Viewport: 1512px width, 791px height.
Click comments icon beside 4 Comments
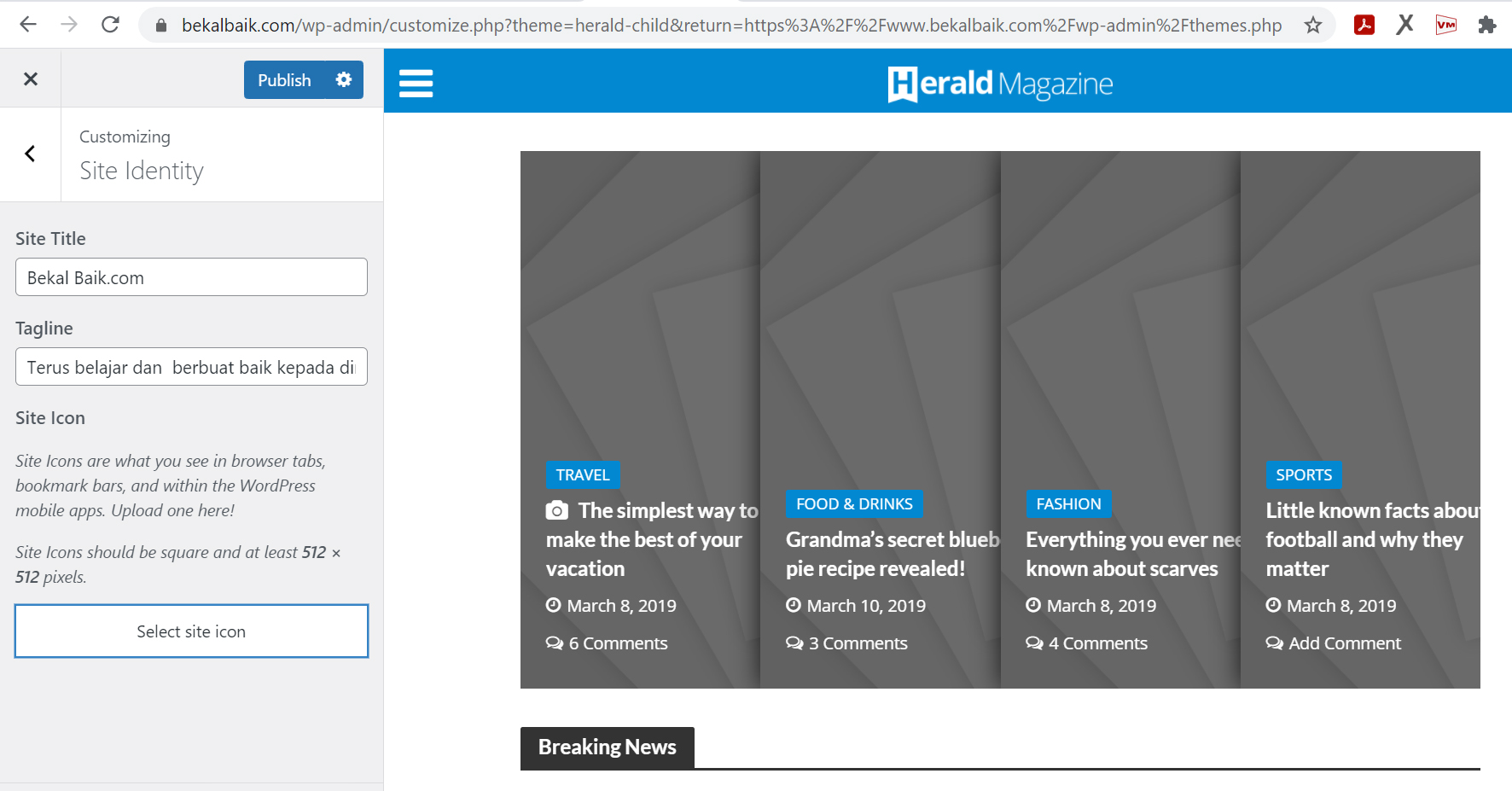[1034, 643]
